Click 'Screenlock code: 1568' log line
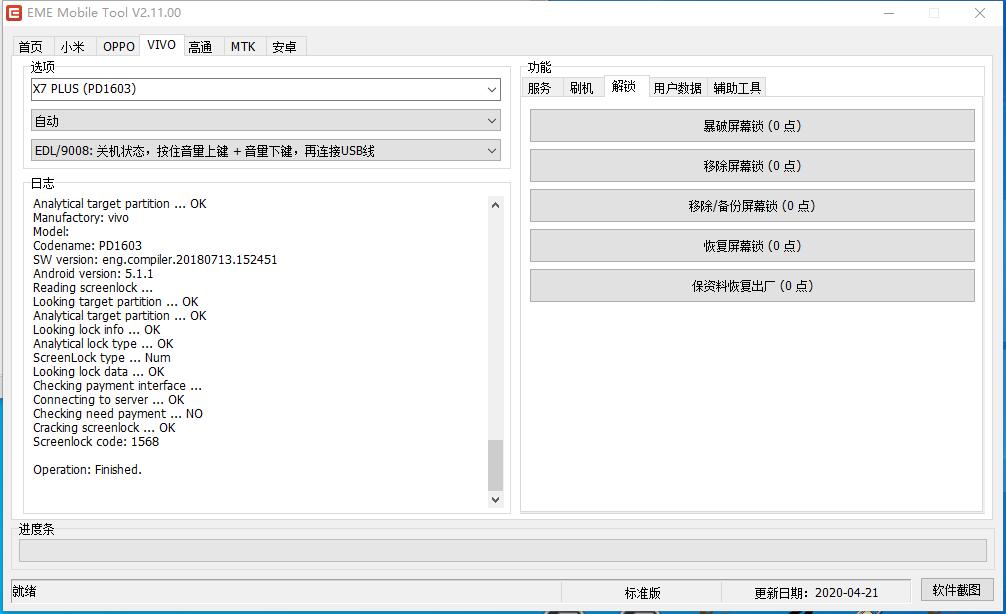Screen dimensions: 1006x614 [96, 441]
